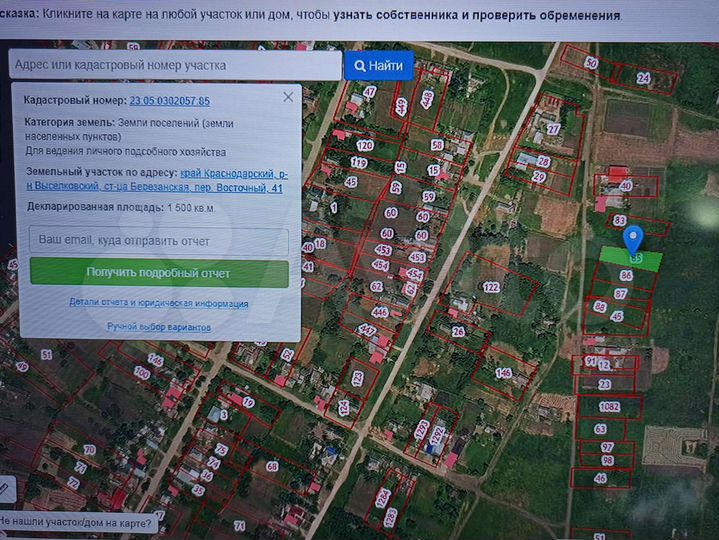719x540 pixels.
Task: Click the pencil tool icon at left edge
Action: (5, 489)
